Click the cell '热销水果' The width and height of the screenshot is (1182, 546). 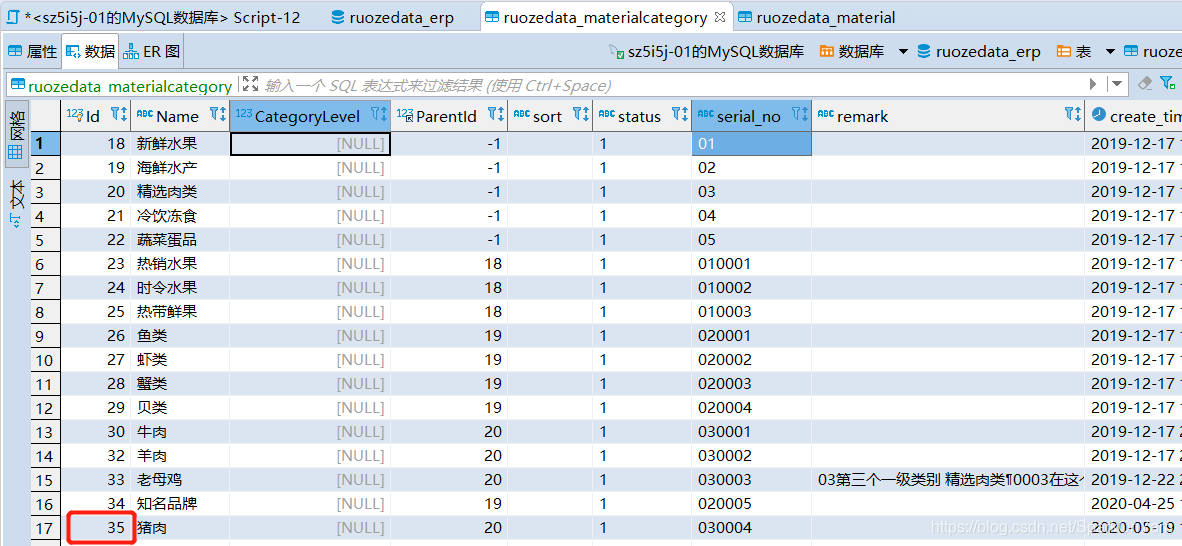pos(179,264)
